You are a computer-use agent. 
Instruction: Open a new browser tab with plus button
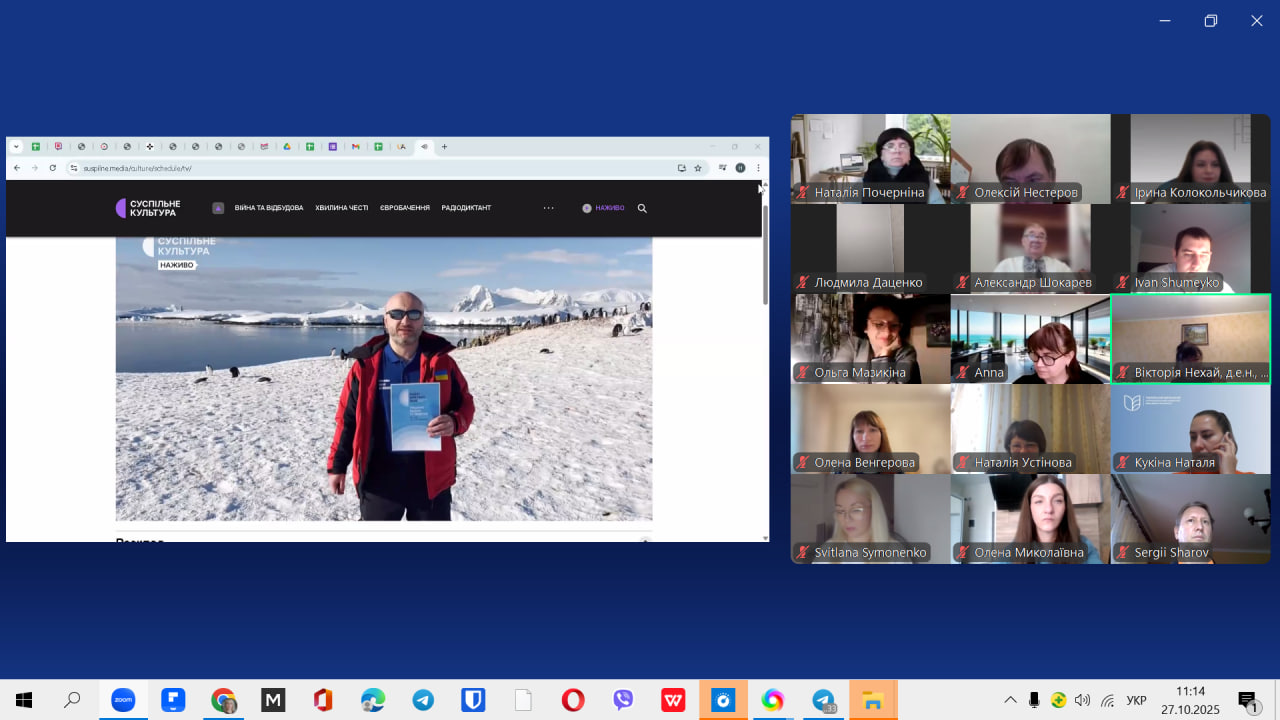pyautogui.click(x=444, y=147)
